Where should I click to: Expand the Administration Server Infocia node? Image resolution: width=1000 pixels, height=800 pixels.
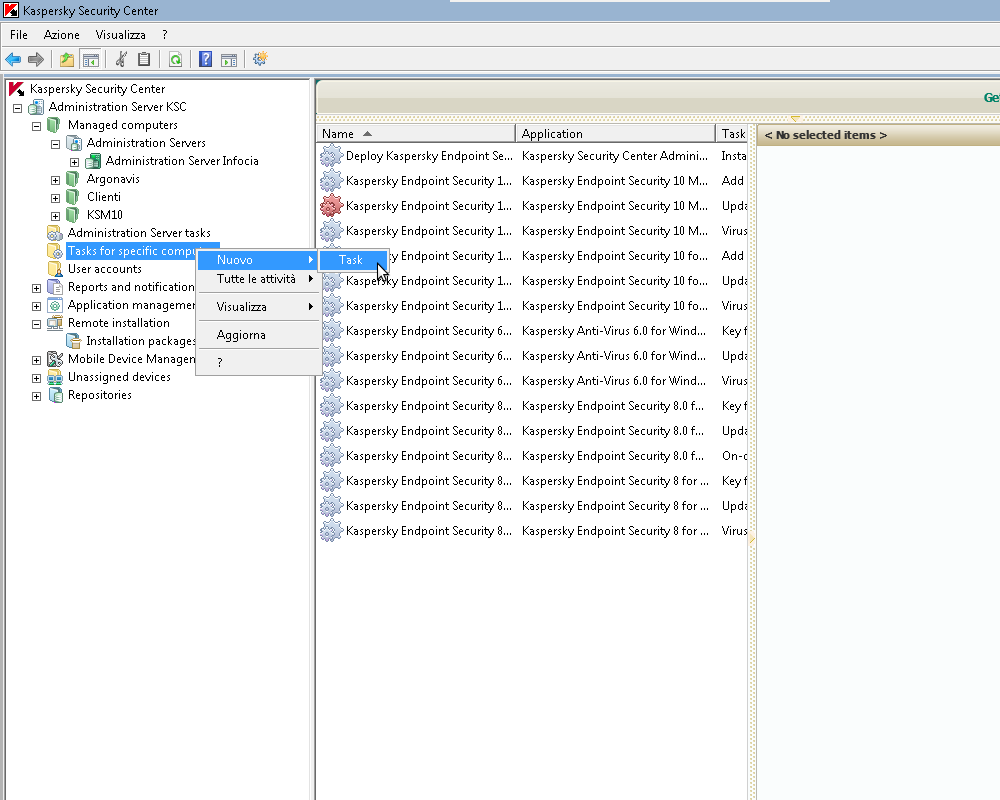click(75, 162)
